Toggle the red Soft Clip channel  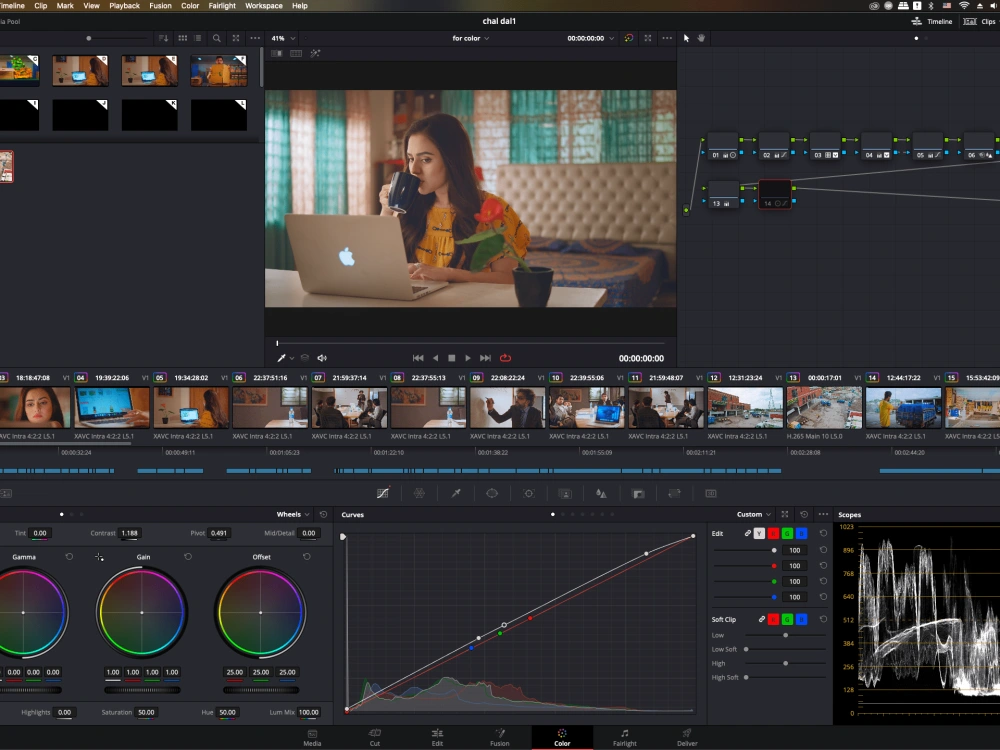click(774, 619)
